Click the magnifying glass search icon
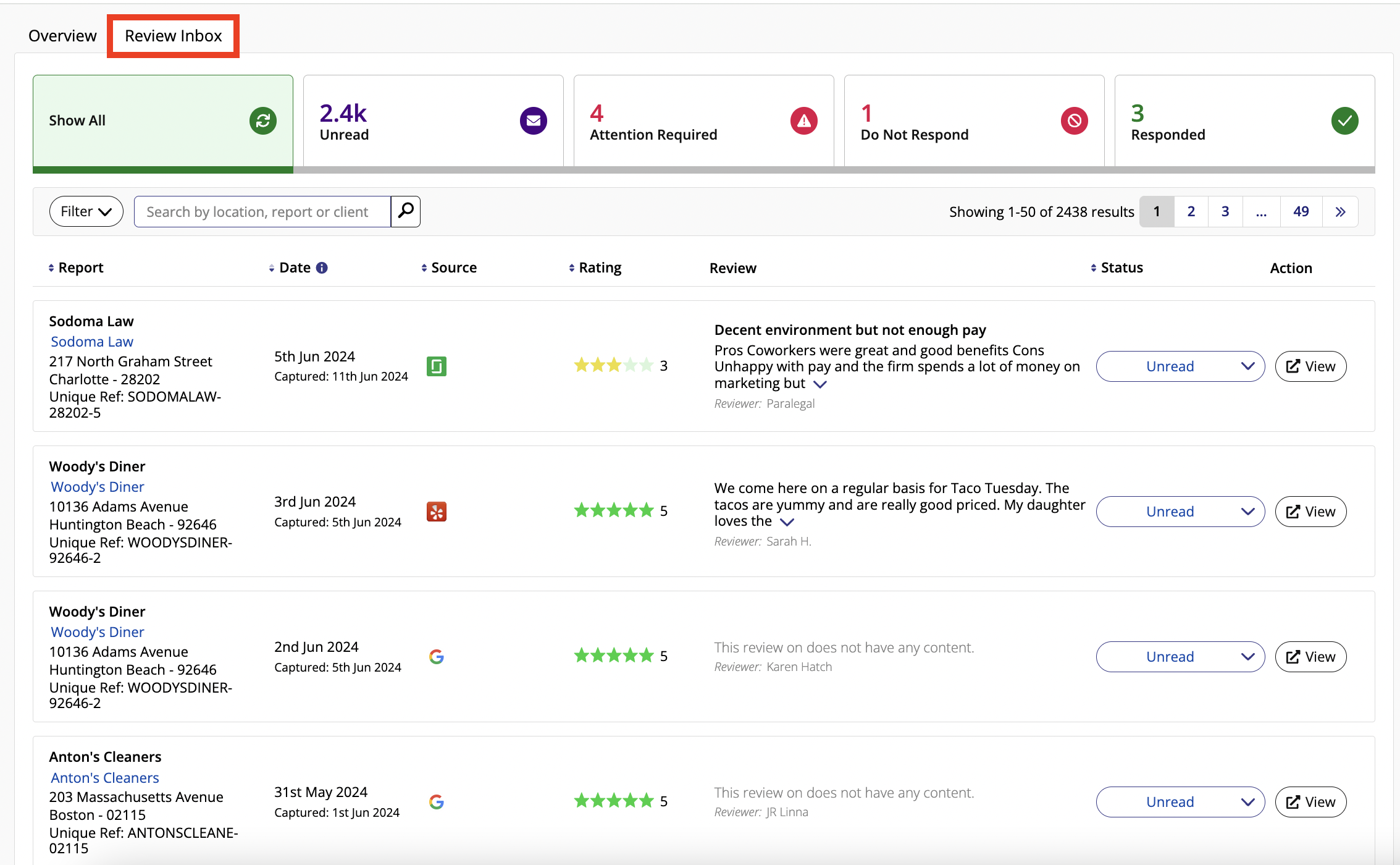 tap(406, 211)
